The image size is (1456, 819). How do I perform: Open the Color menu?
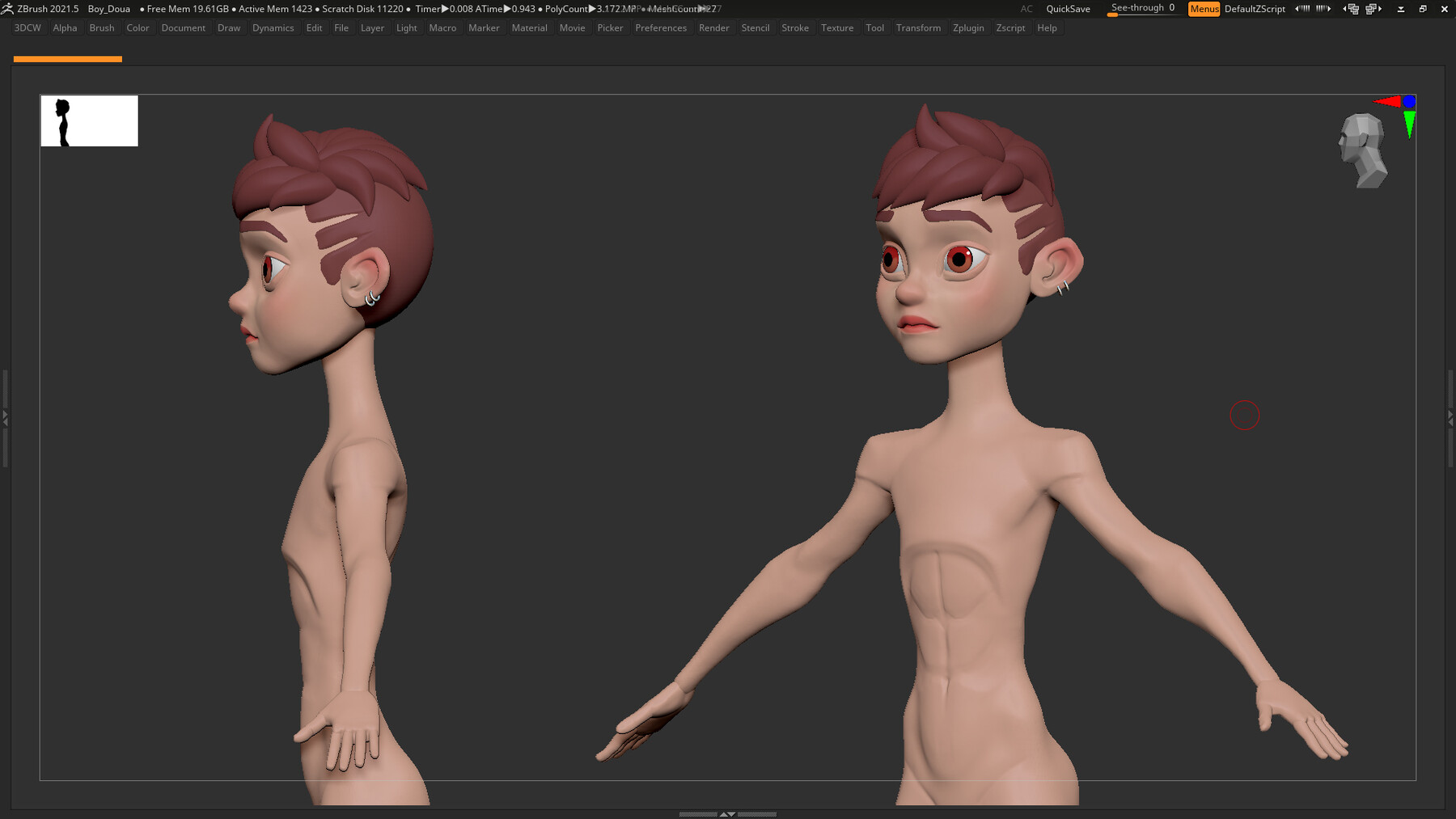coord(138,28)
